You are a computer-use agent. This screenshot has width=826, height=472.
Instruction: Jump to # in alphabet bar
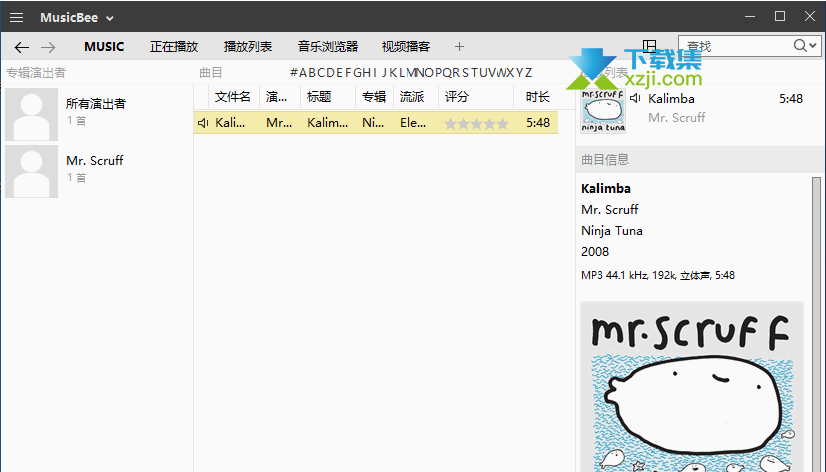[294, 73]
